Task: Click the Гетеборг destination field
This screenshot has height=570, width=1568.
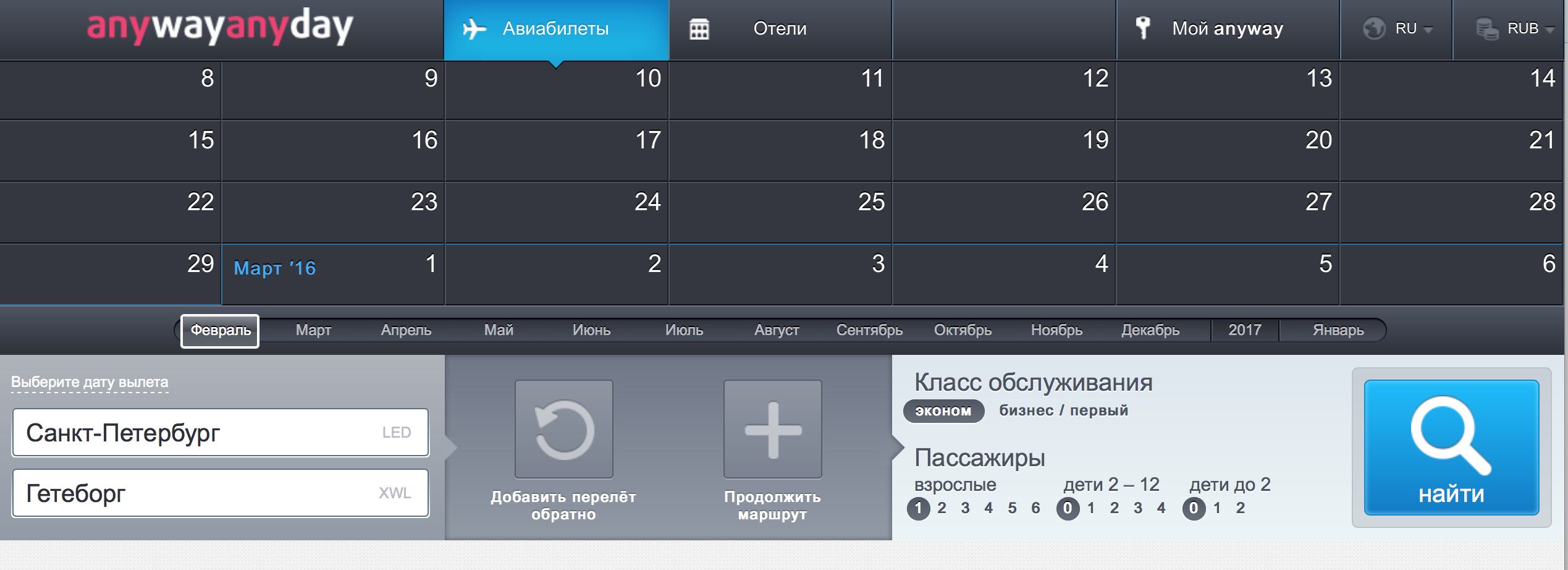Action: click(221, 493)
